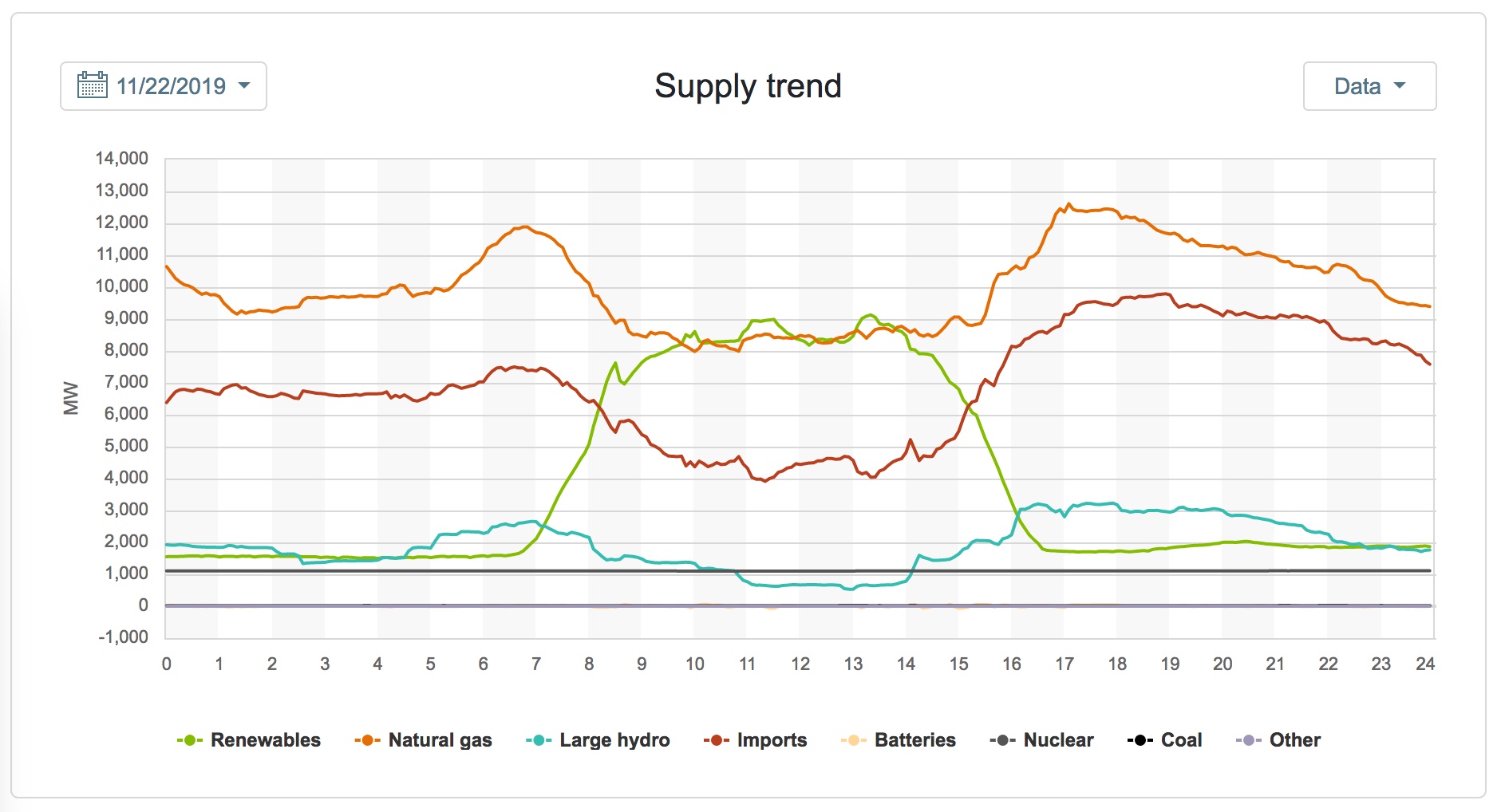Expand the Data dropdown menu
This screenshot has height=812, width=1505.
click(x=1369, y=86)
